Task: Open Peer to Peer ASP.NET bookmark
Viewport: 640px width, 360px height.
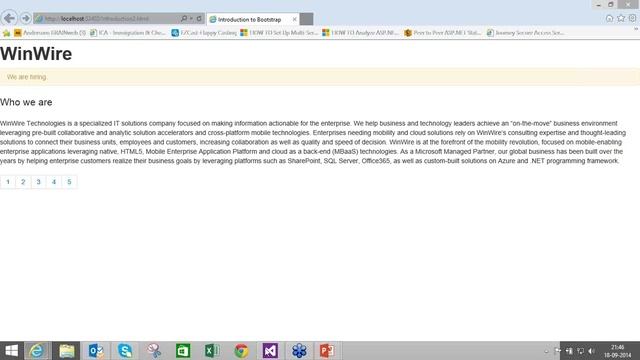Action: click(443, 33)
